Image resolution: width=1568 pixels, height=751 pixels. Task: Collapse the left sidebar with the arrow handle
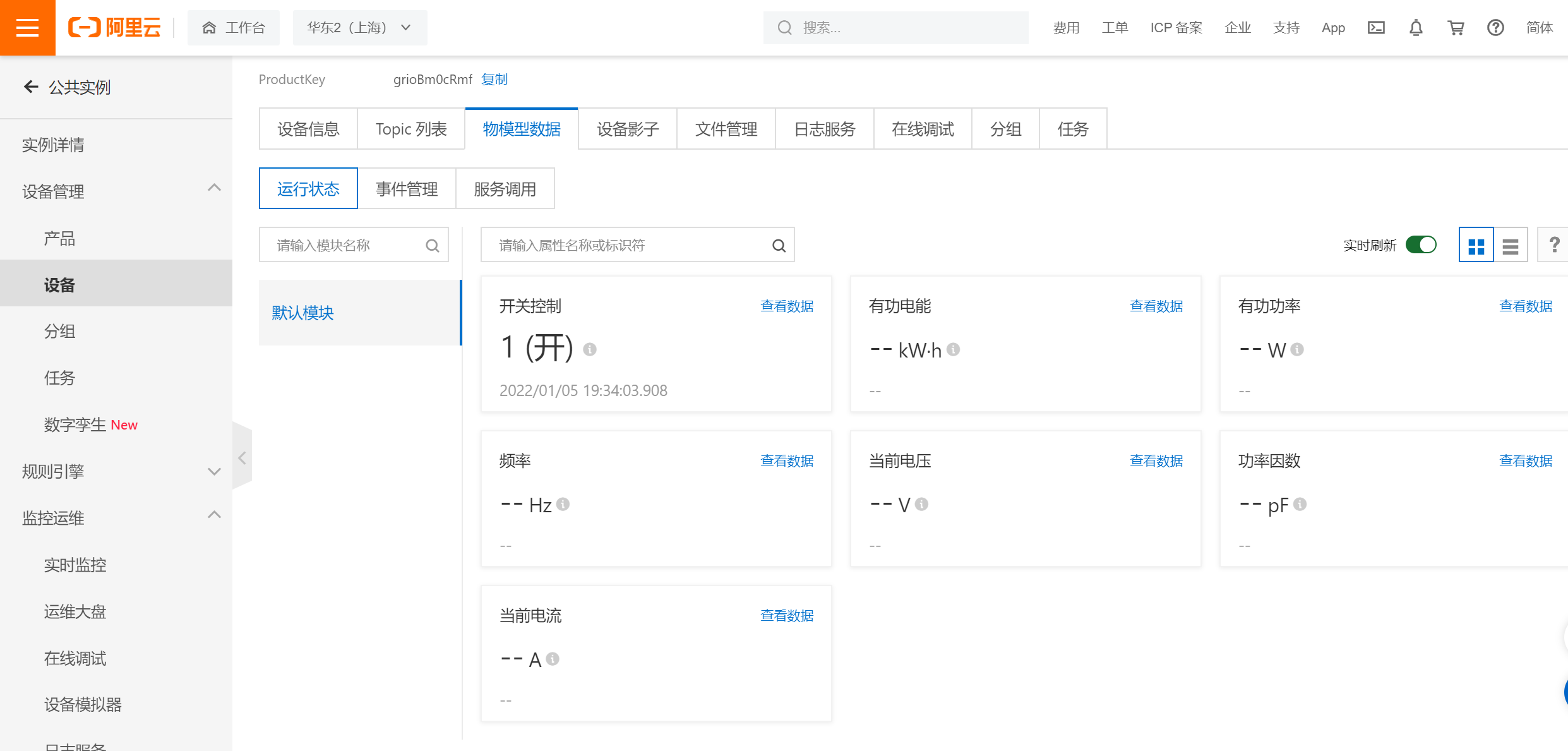(x=242, y=457)
